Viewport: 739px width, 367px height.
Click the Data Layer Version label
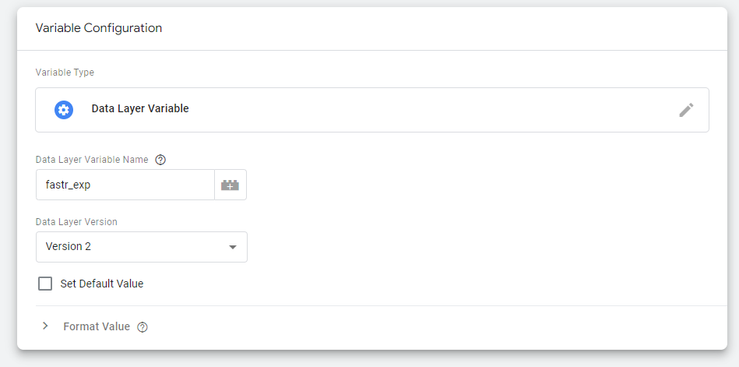tap(76, 222)
